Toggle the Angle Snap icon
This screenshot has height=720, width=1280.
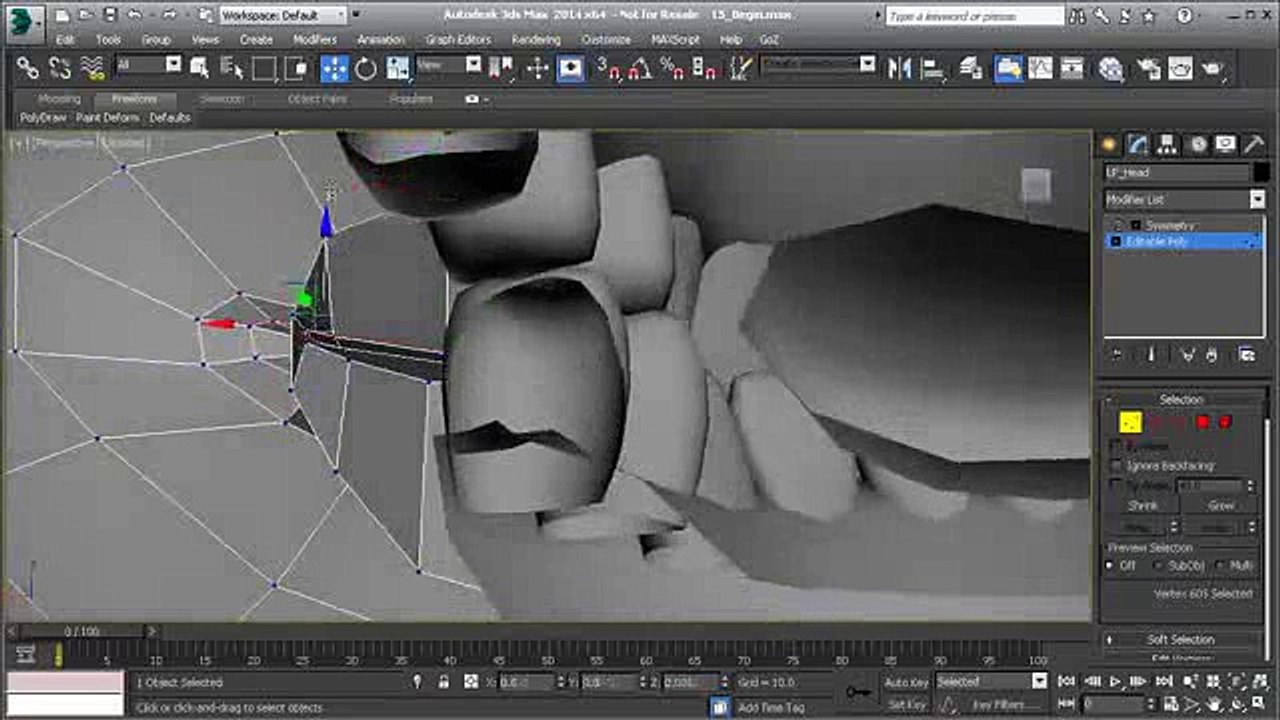pyautogui.click(x=640, y=68)
